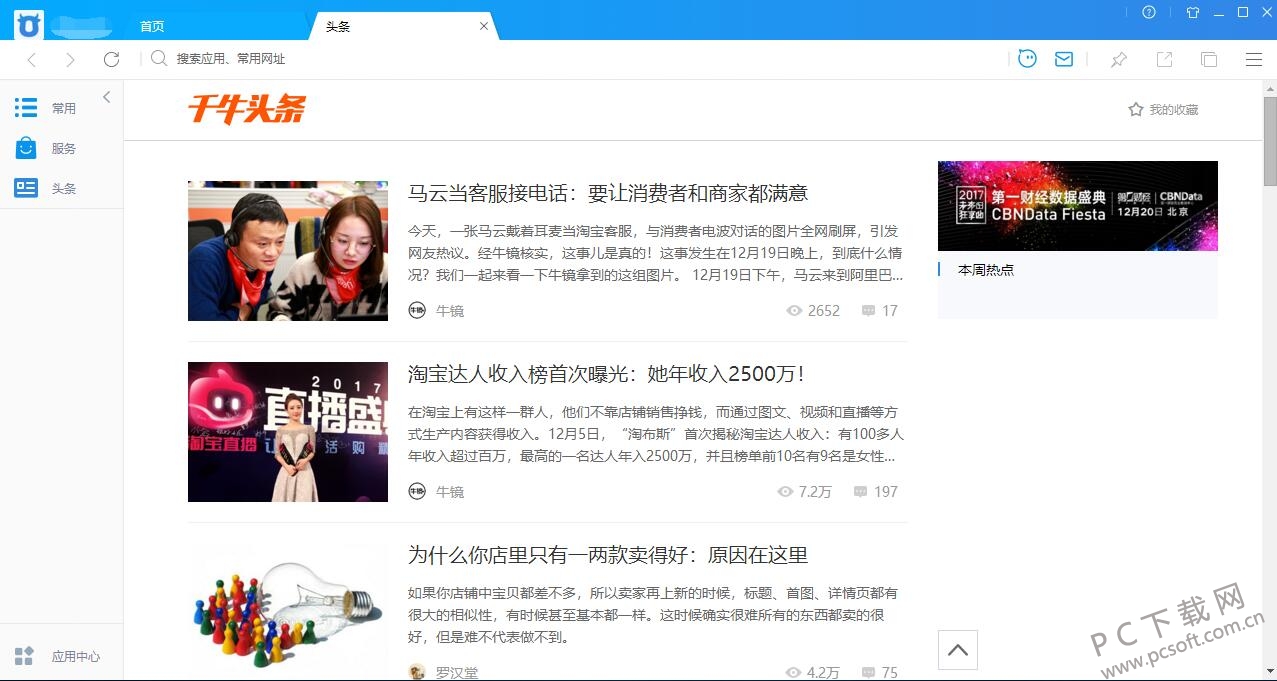
Task: Click the 淘宝直播盛典 article thumbnail
Action: (x=288, y=432)
